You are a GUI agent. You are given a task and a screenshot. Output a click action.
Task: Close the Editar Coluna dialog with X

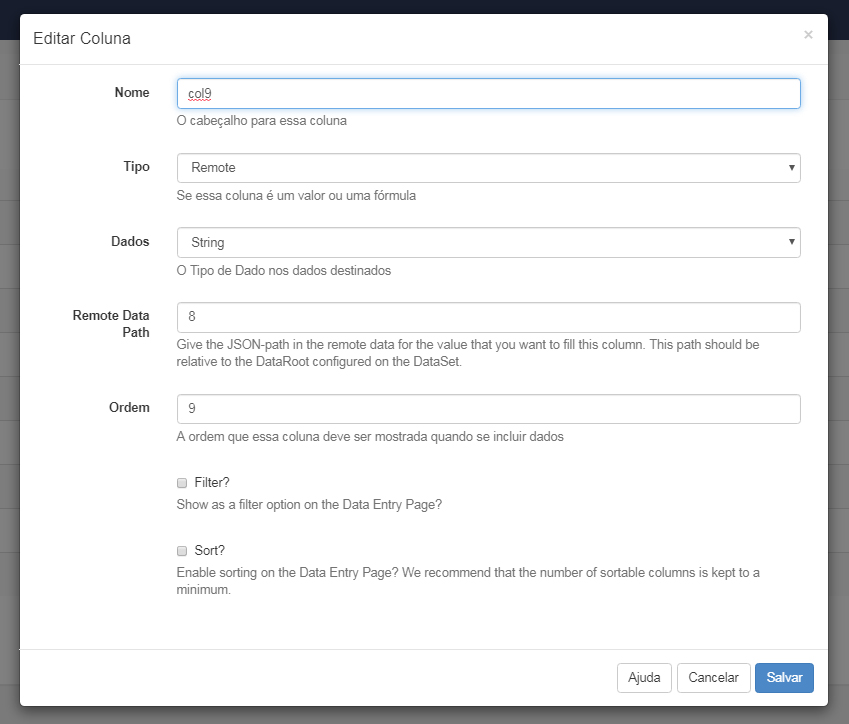(x=808, y=35)
